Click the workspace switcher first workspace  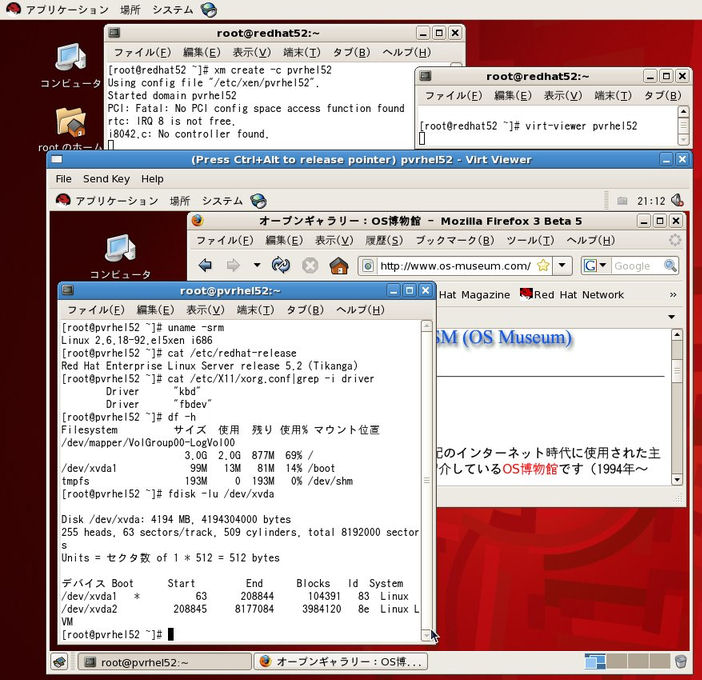[x=595, y=661]
